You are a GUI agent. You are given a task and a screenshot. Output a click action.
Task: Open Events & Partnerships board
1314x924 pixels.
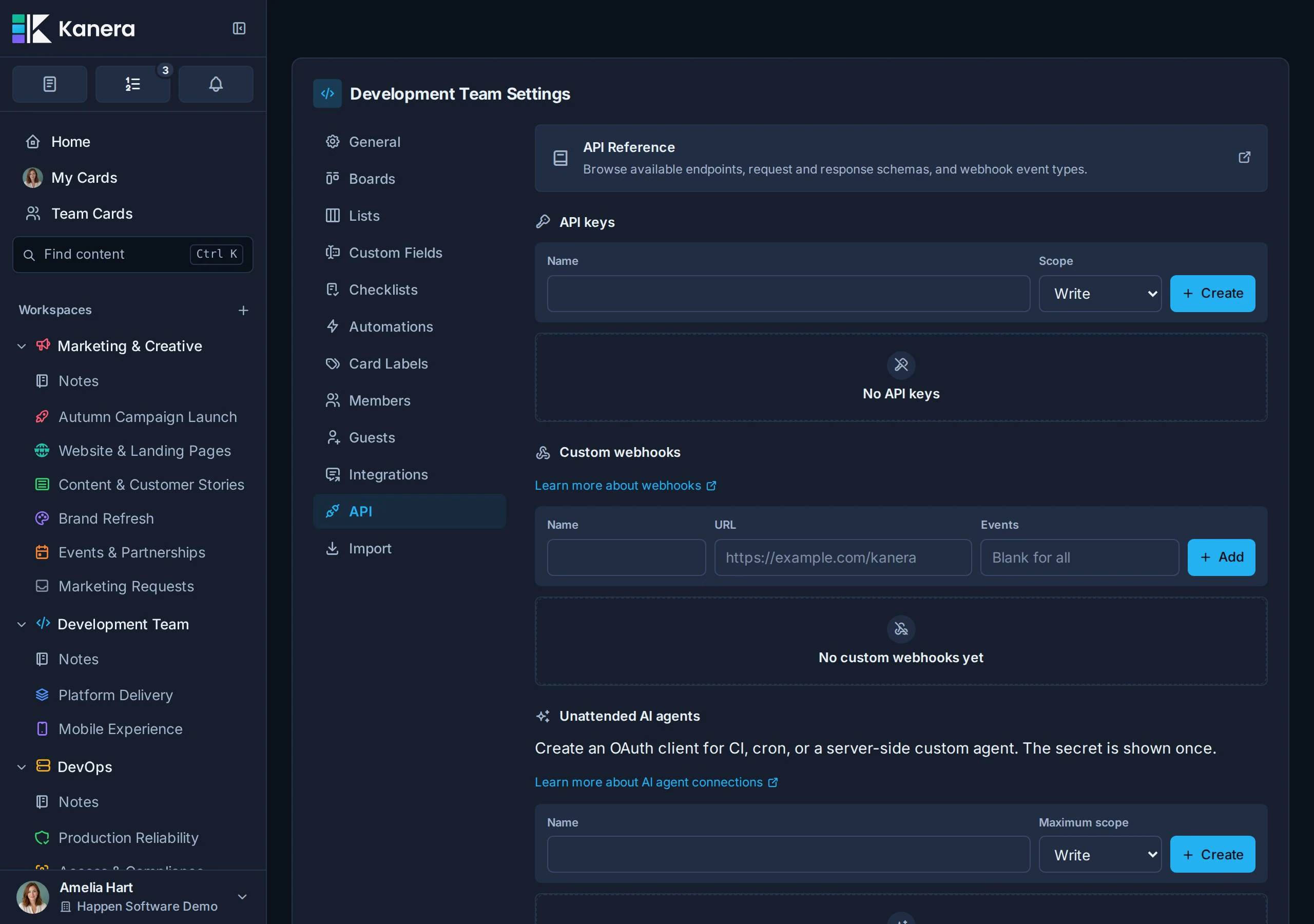point(121,552)
